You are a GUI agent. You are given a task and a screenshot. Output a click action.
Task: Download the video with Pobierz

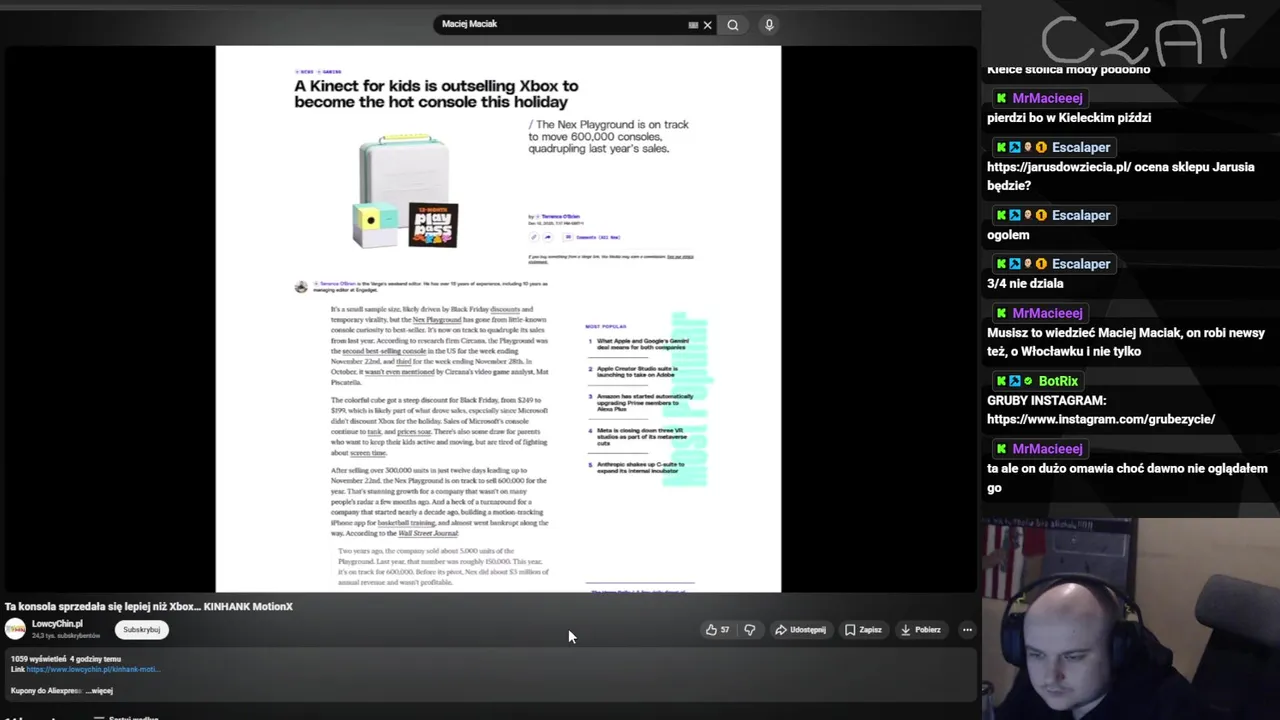click(921, 630)
